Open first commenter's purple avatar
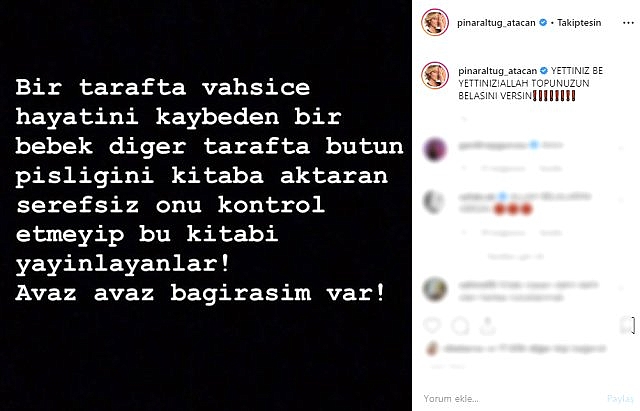The width and height of the screenshot is (640, 411). point(435,149)
